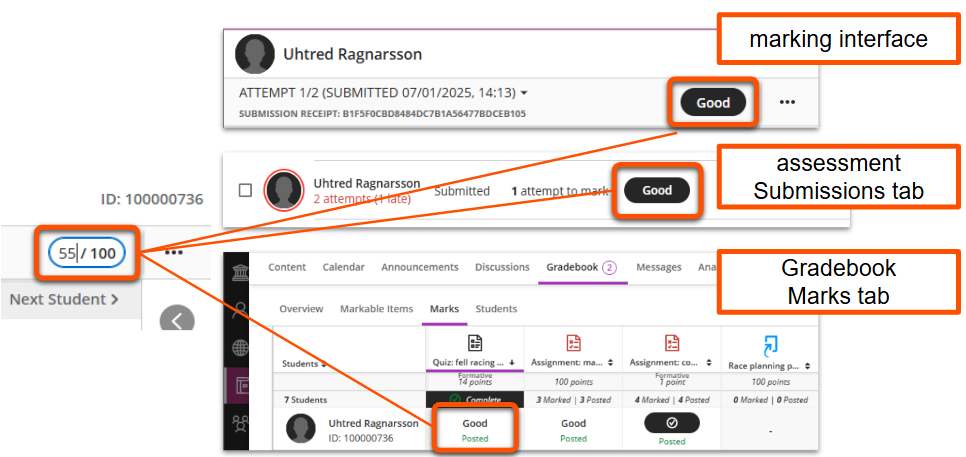Image resolution: width=966 pixels, height=457 pixels.
Task: Click Good mark pill in Submissions row
Action: tap(656, 190)
